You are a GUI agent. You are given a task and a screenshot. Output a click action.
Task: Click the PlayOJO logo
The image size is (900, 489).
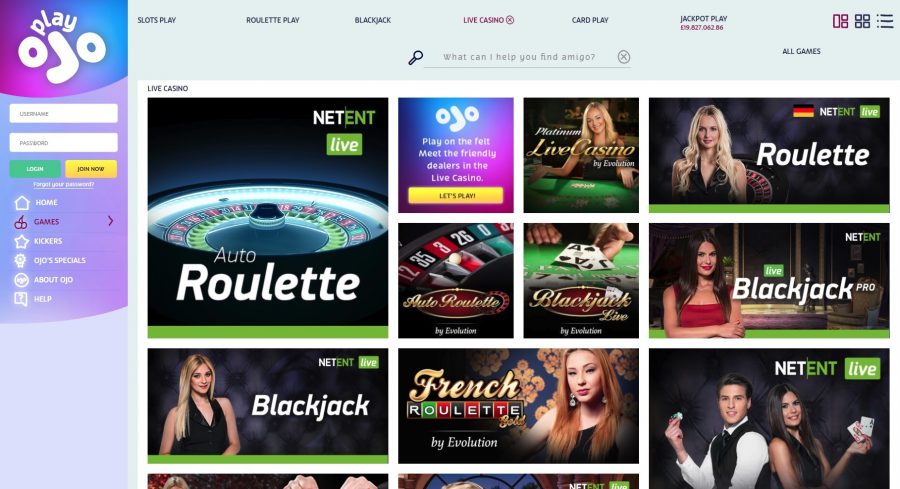coord(61,45)
